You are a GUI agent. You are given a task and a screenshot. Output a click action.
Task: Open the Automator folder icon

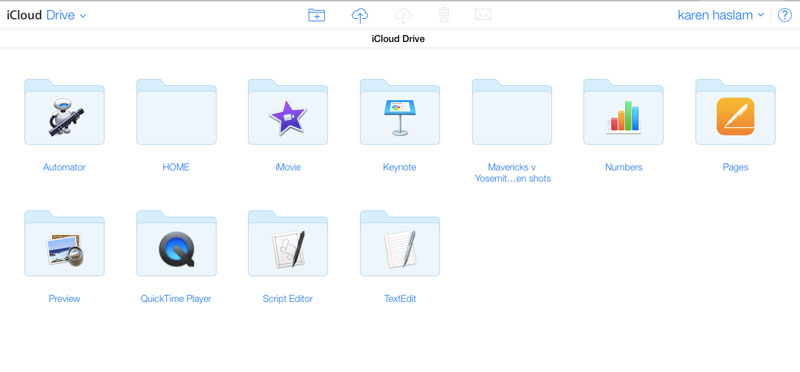tap(64, 112)
